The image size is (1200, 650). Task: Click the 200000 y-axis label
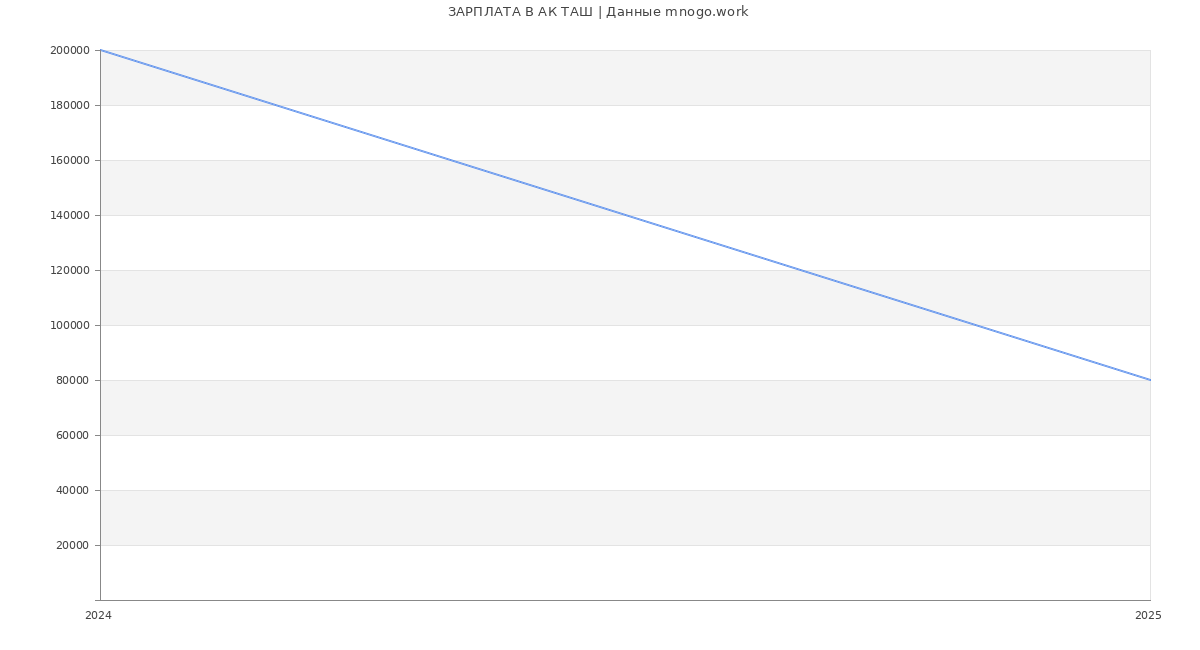70,50
